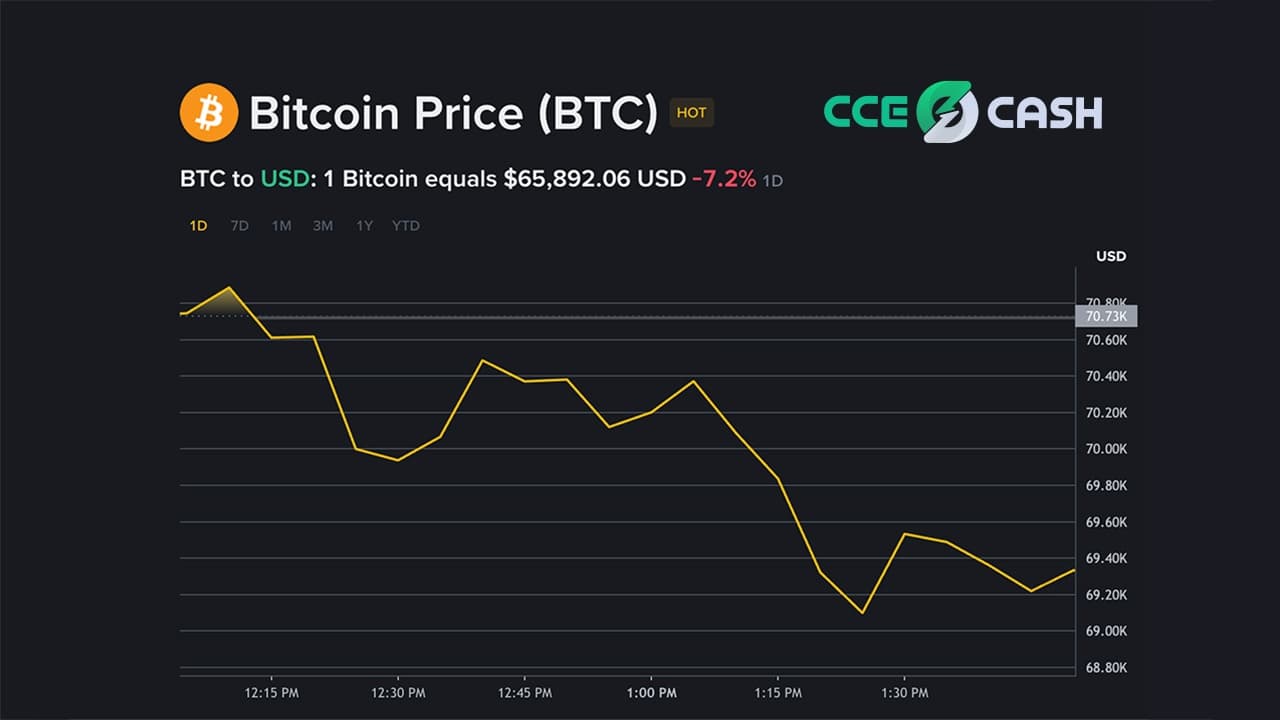Show the 3M price range
1280x720 pixels.
(322, 226)
